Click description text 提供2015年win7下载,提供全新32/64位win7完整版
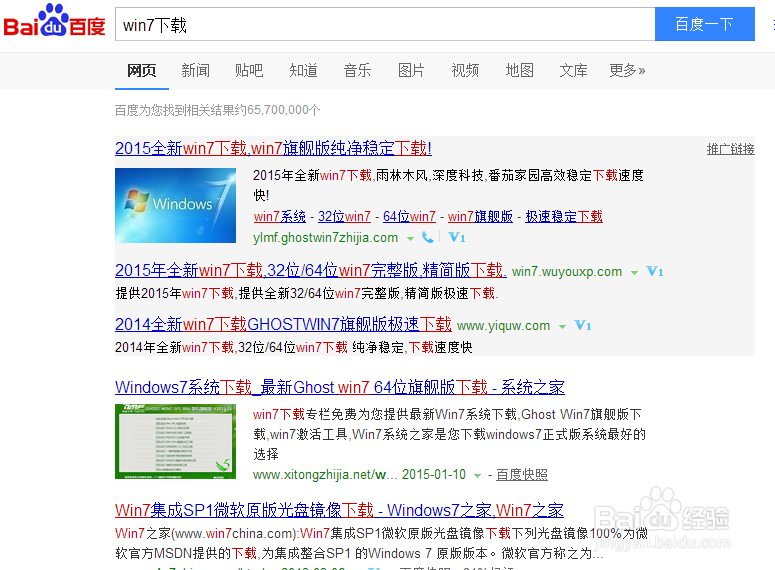 click(x=307, y=294)
